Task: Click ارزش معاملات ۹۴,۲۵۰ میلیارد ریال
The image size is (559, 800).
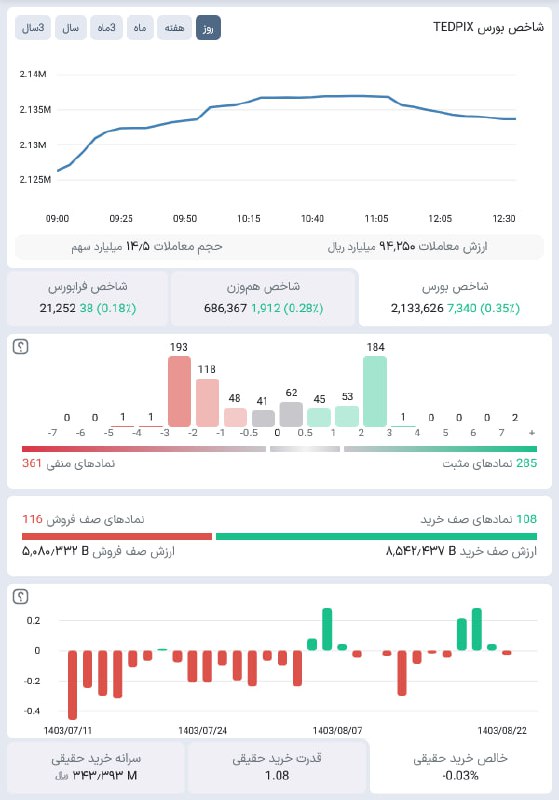Action: click(x=407, y=247)
